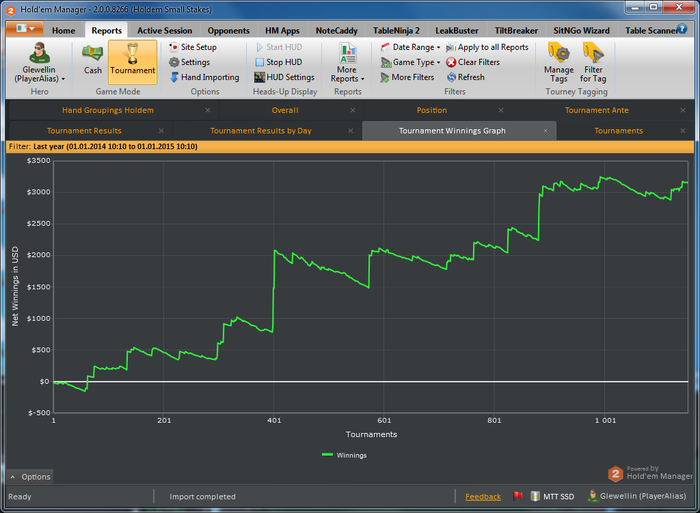Open the LeakBuster tab
700x513 pixels.
tap(457, 30)
